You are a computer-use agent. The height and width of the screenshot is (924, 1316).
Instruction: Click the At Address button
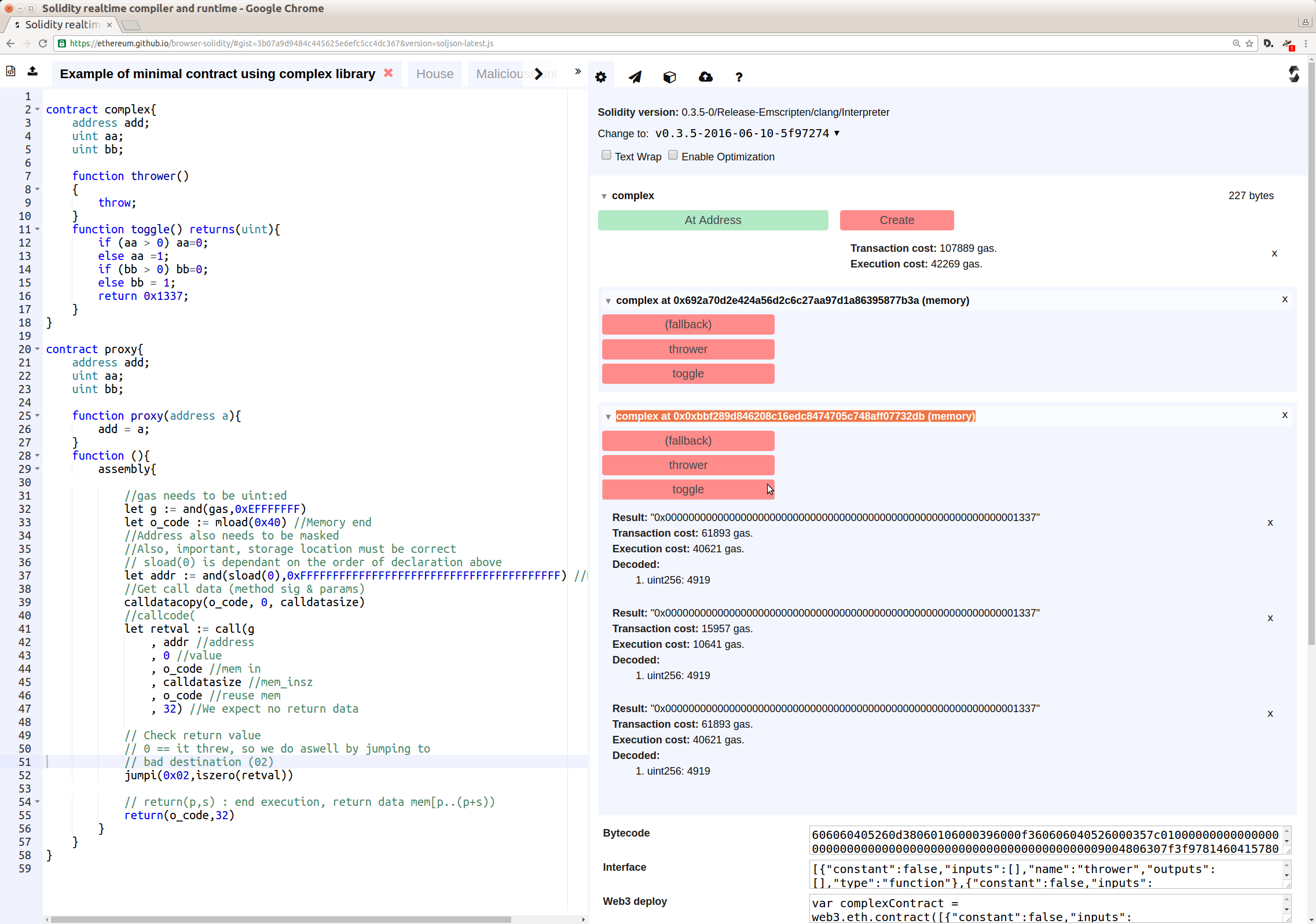(x=713, y=220)
